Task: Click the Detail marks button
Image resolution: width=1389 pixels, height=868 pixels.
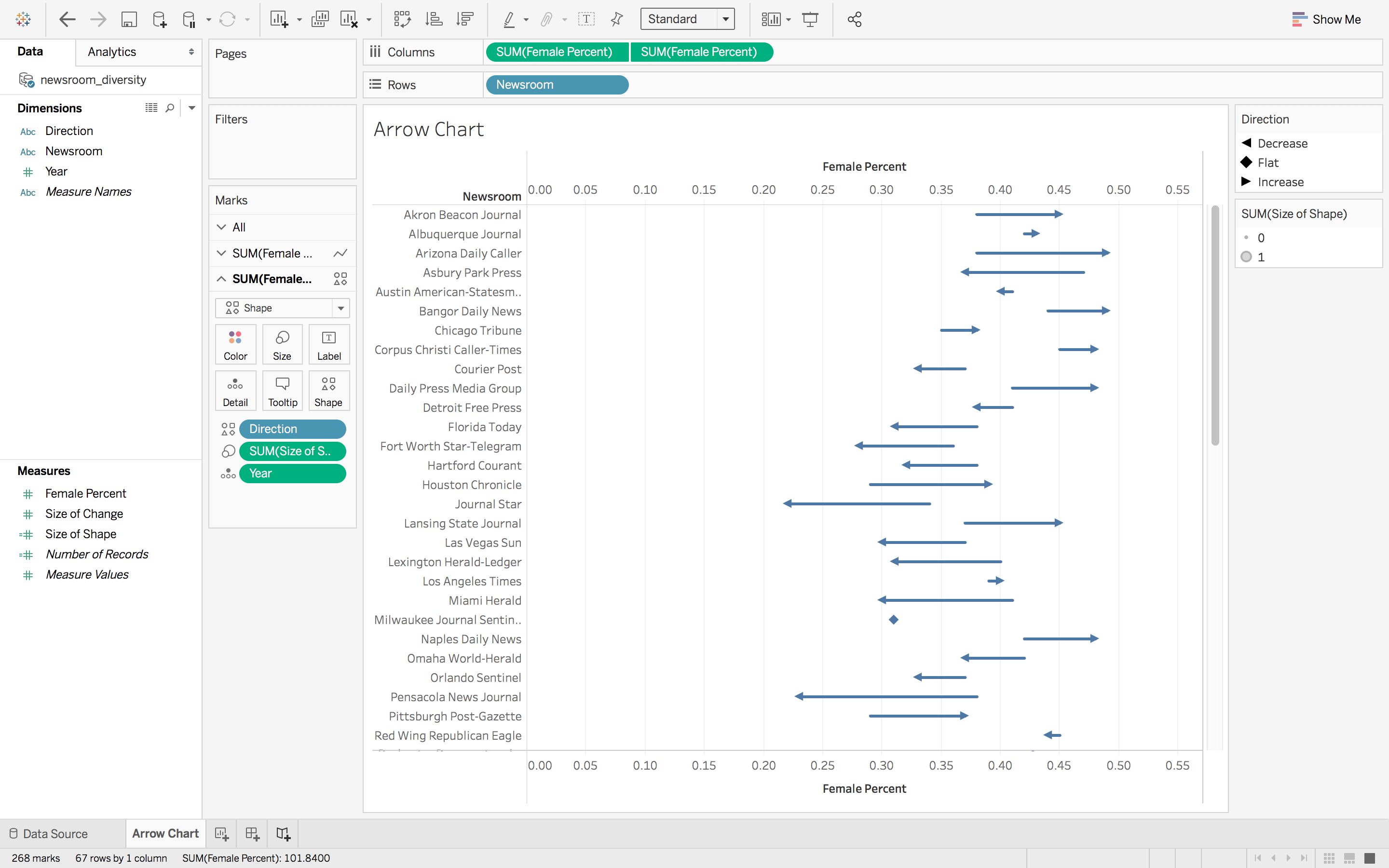Action: click(x=235, y=391)
